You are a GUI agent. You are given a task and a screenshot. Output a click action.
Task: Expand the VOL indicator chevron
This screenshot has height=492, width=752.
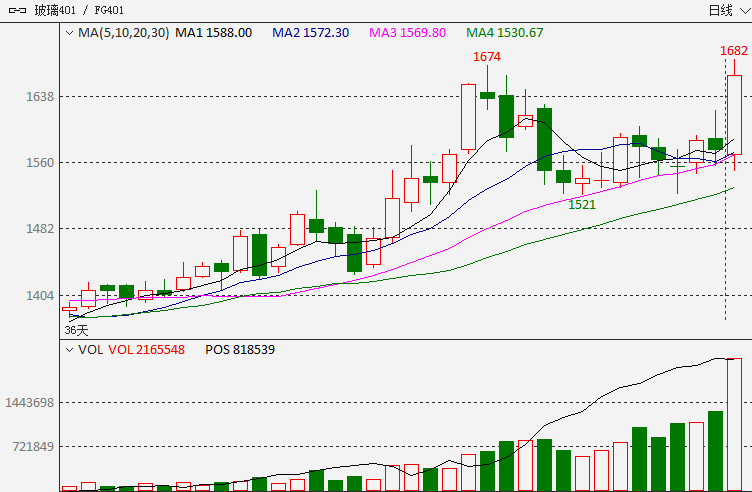click(69, 350)
